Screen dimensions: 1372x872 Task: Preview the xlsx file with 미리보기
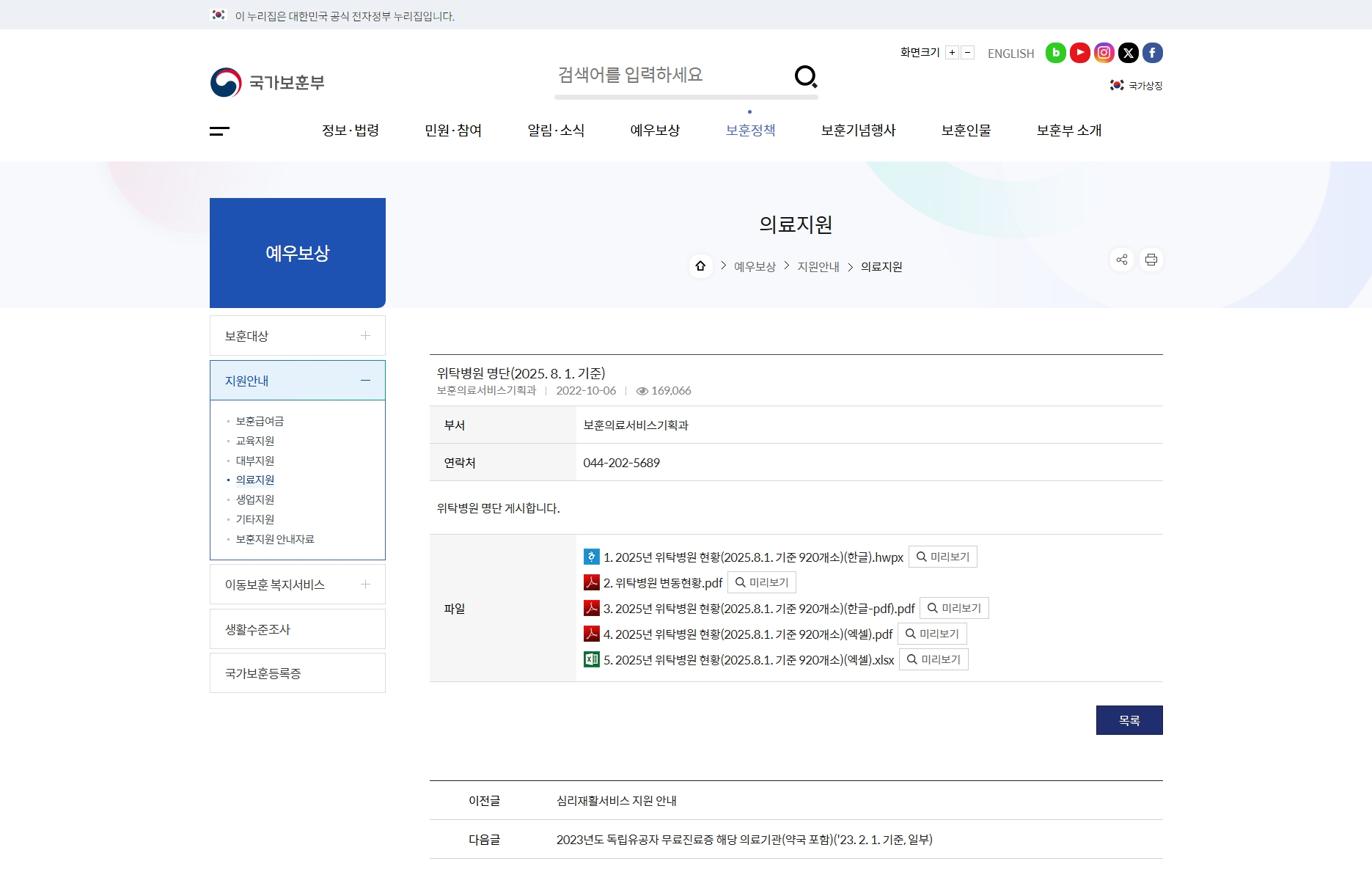coord(933,659)
